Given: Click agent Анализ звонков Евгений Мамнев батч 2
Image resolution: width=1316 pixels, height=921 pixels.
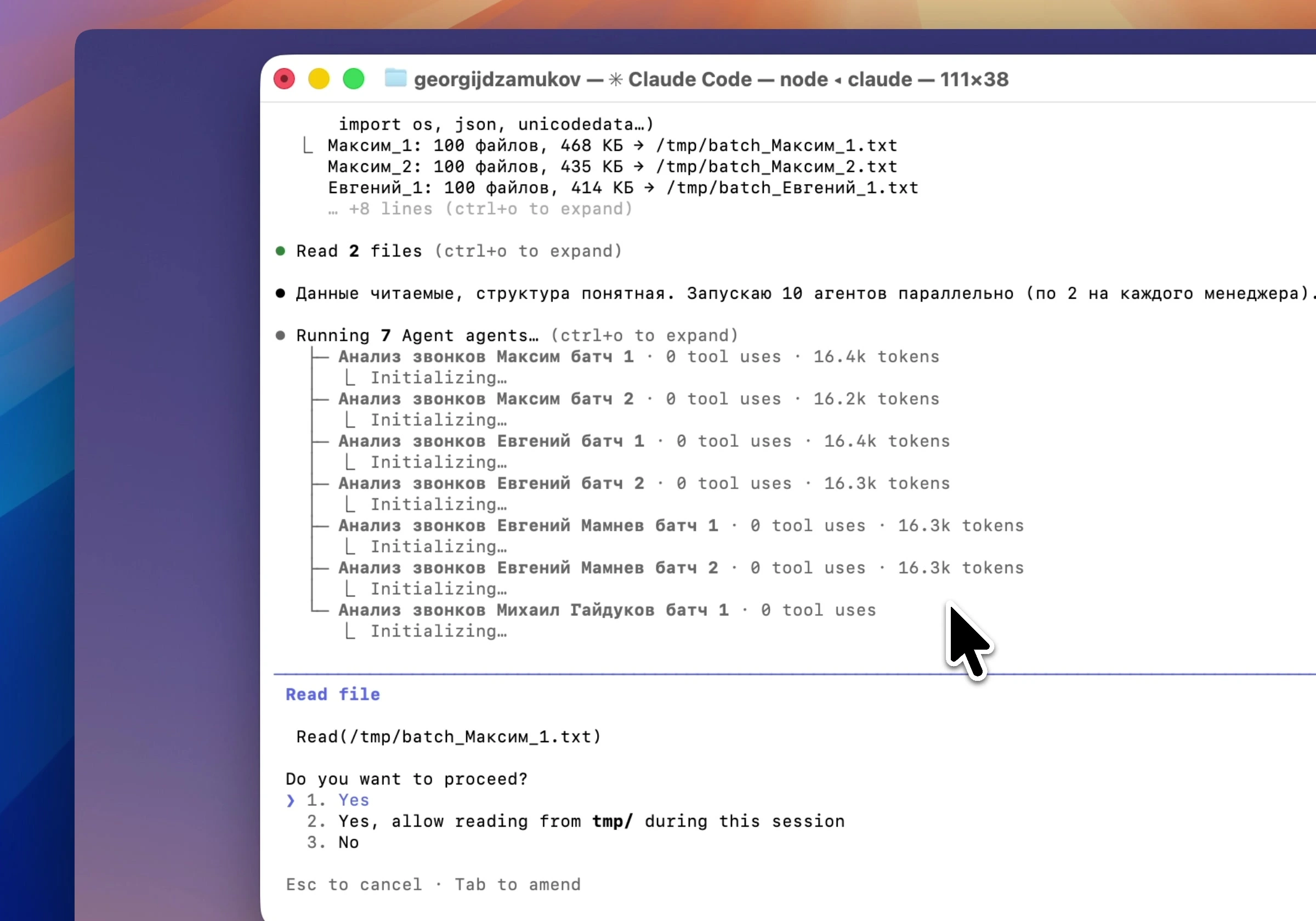Looking at the screenshot, I should (527, 568).
